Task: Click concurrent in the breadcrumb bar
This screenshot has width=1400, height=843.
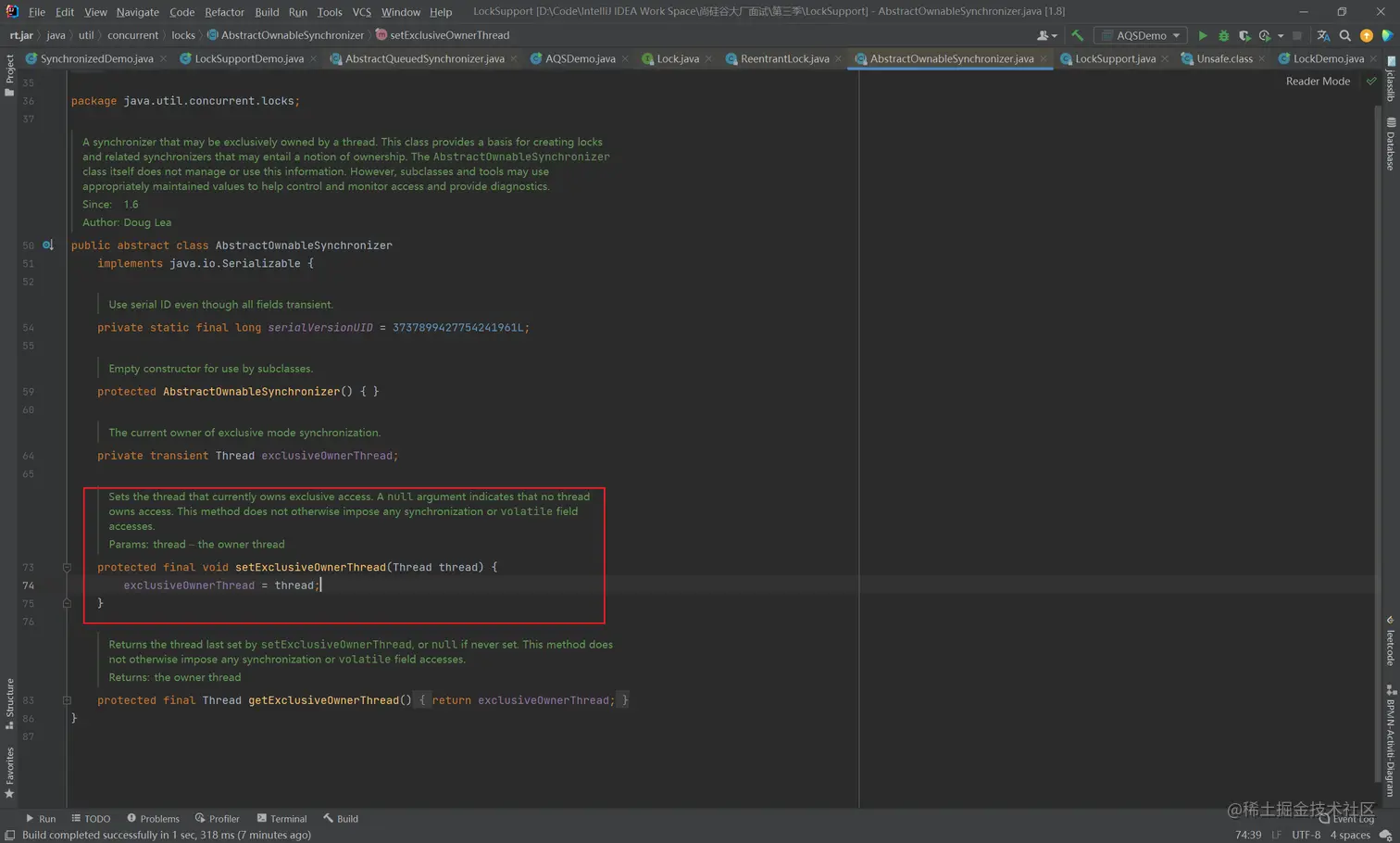Action: 132,35
